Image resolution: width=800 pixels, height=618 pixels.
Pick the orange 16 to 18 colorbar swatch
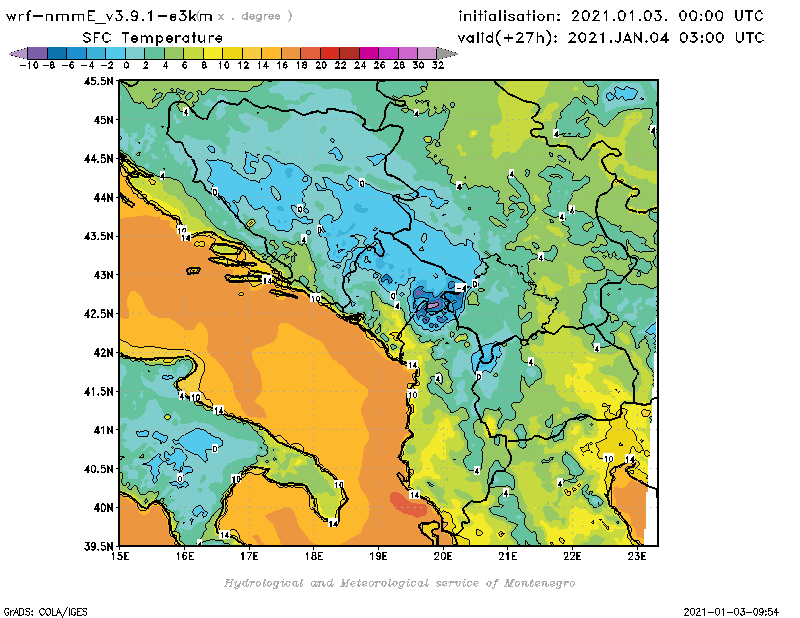point(291,53)
